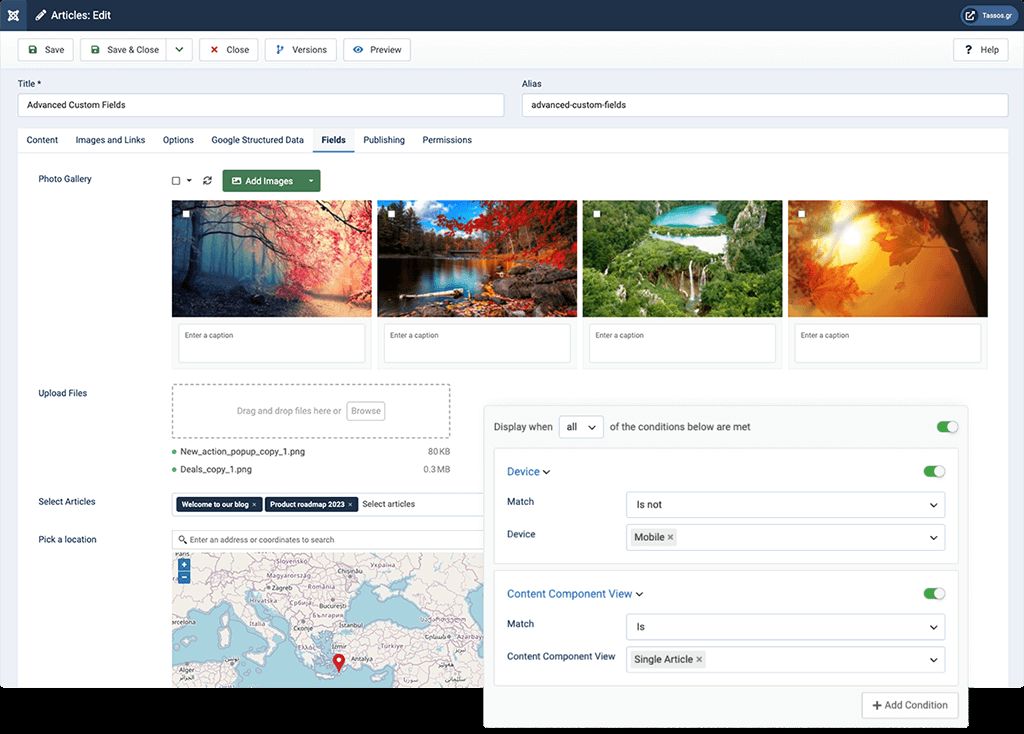Click caption field under waterfall image
Screen dimensions: 1024x734
click(682, 343)
